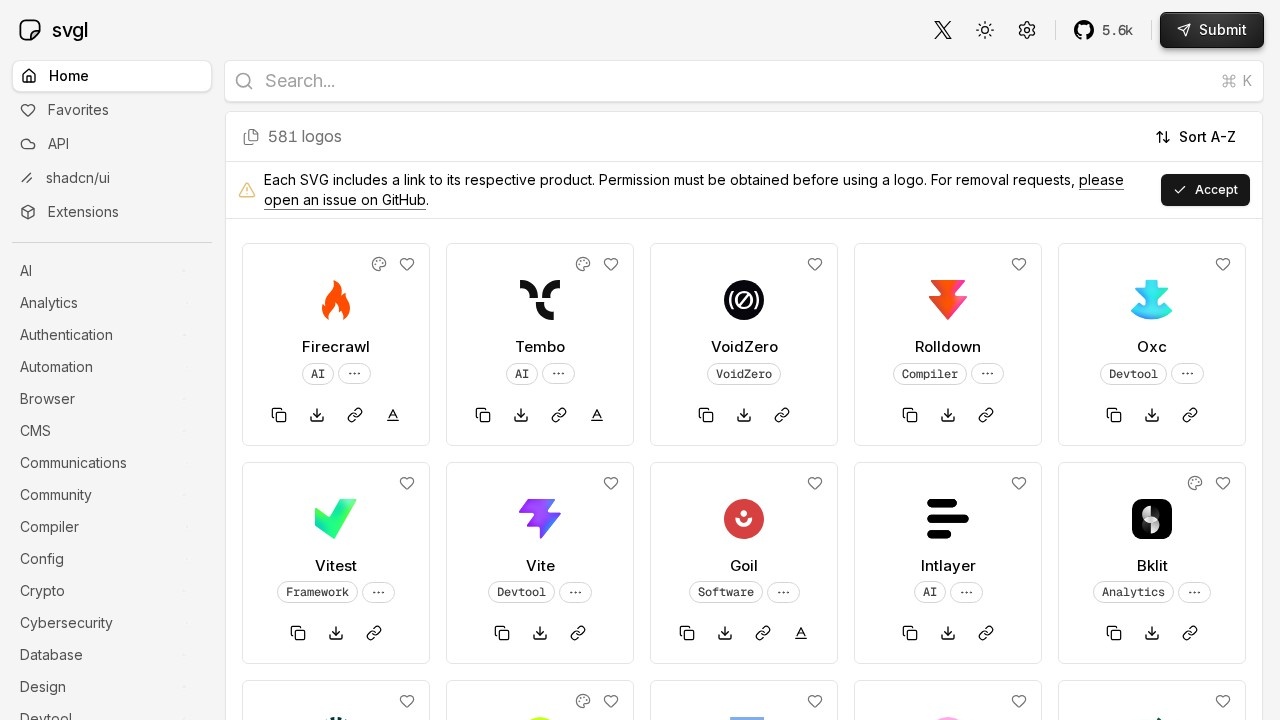Toggle Firecrawl theme variant palette icon
Image resolution: width=1280 pixels, height=720 pixels.
point(379,264)
